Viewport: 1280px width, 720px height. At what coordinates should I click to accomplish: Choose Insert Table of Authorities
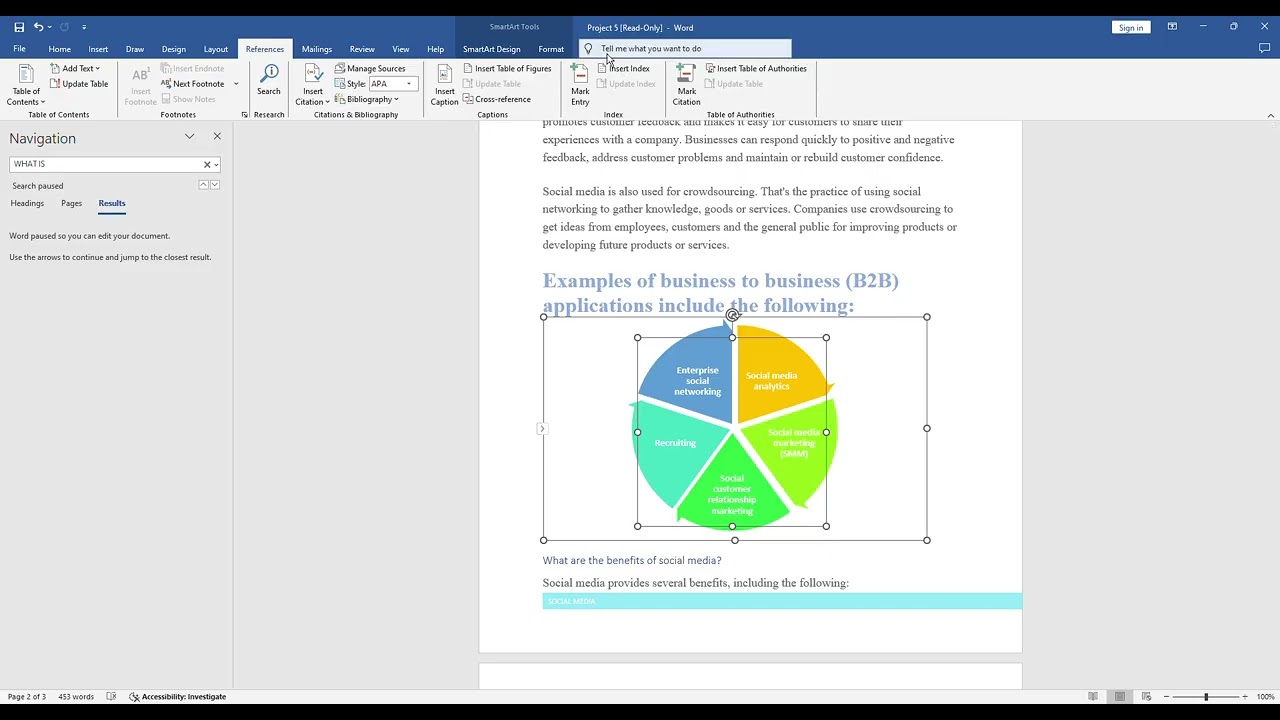pos(756,68)
